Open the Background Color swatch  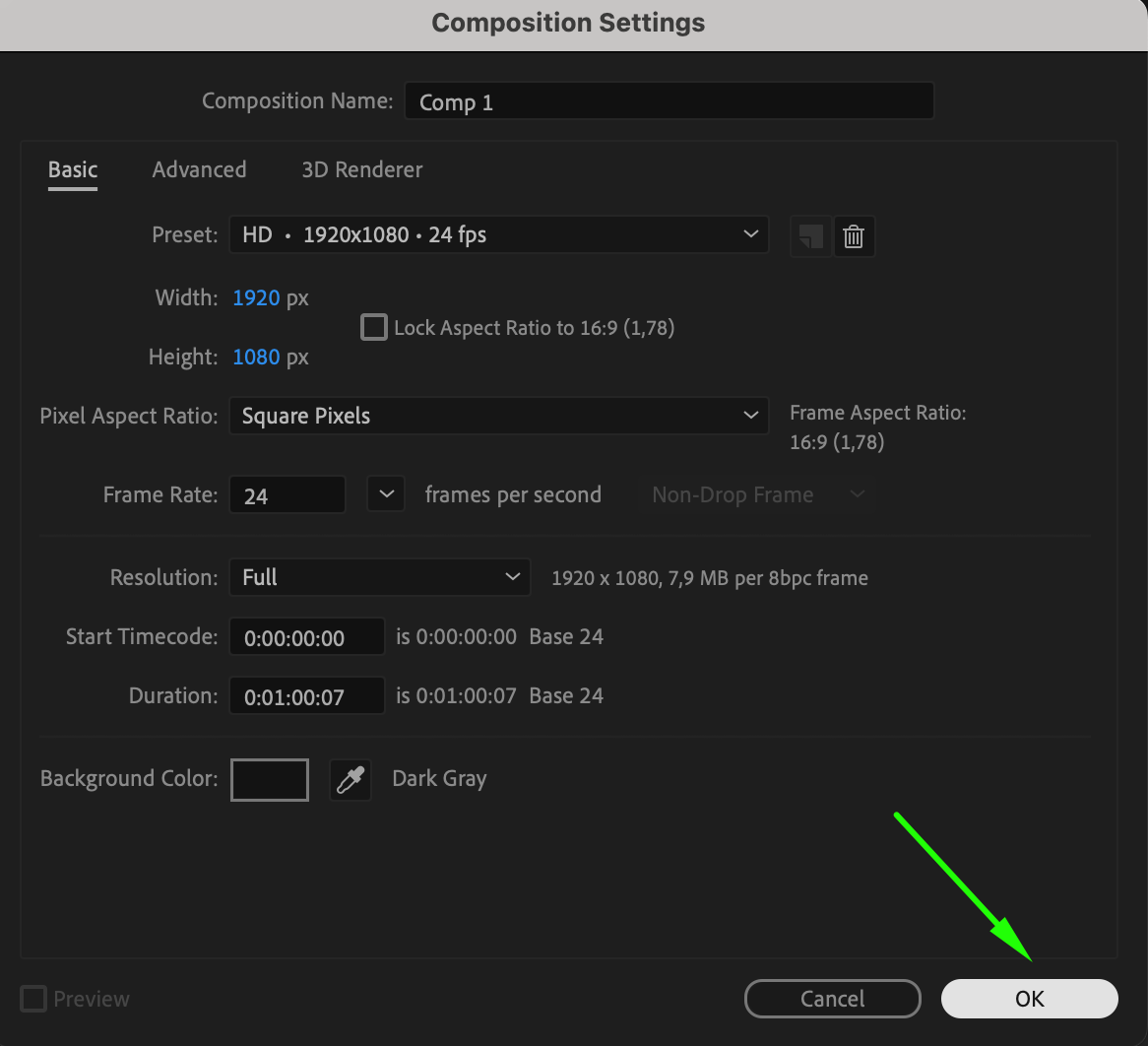pyautogui.click(x=270, y=780)
